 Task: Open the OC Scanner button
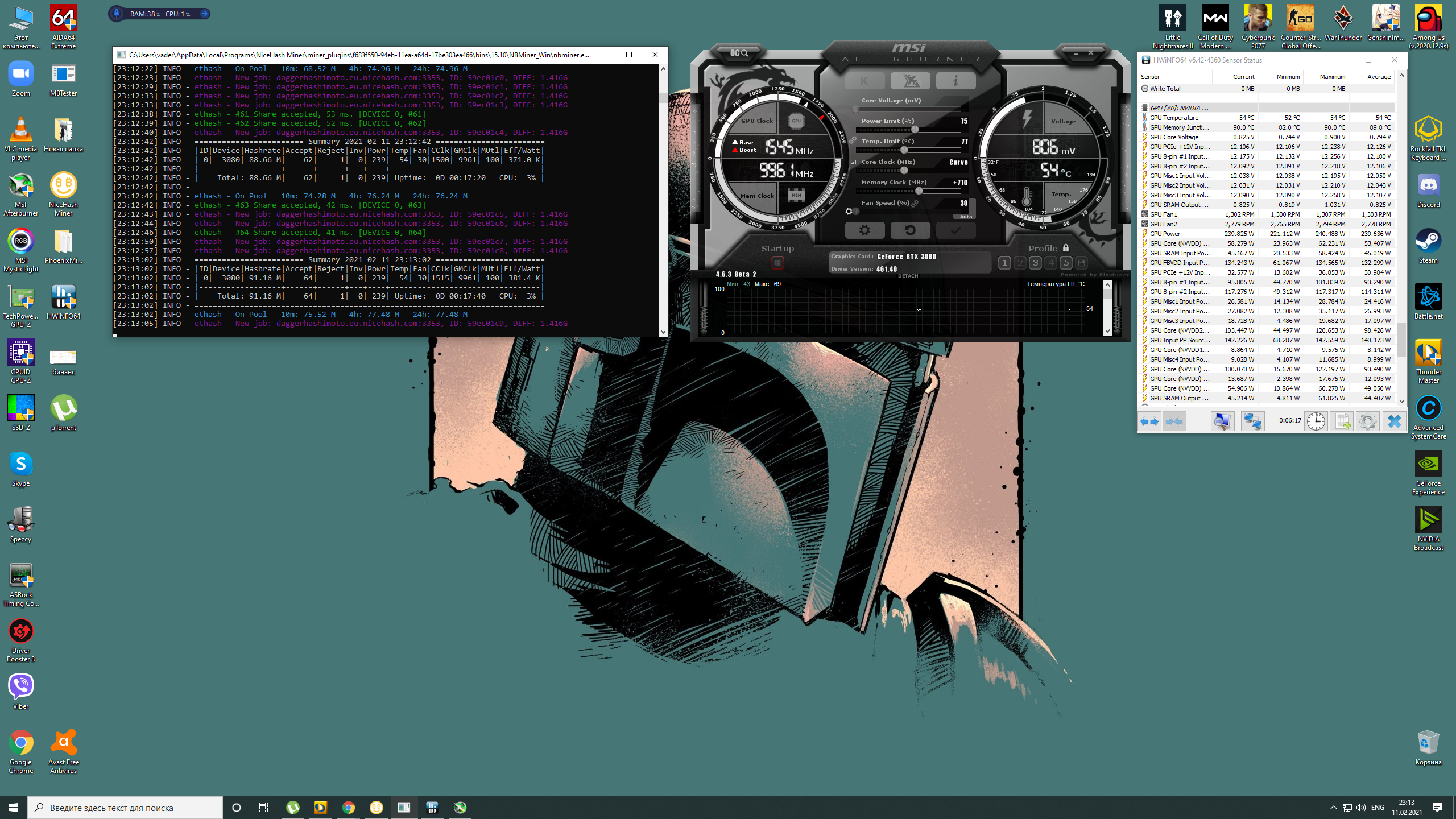click(x=739, y=53)
